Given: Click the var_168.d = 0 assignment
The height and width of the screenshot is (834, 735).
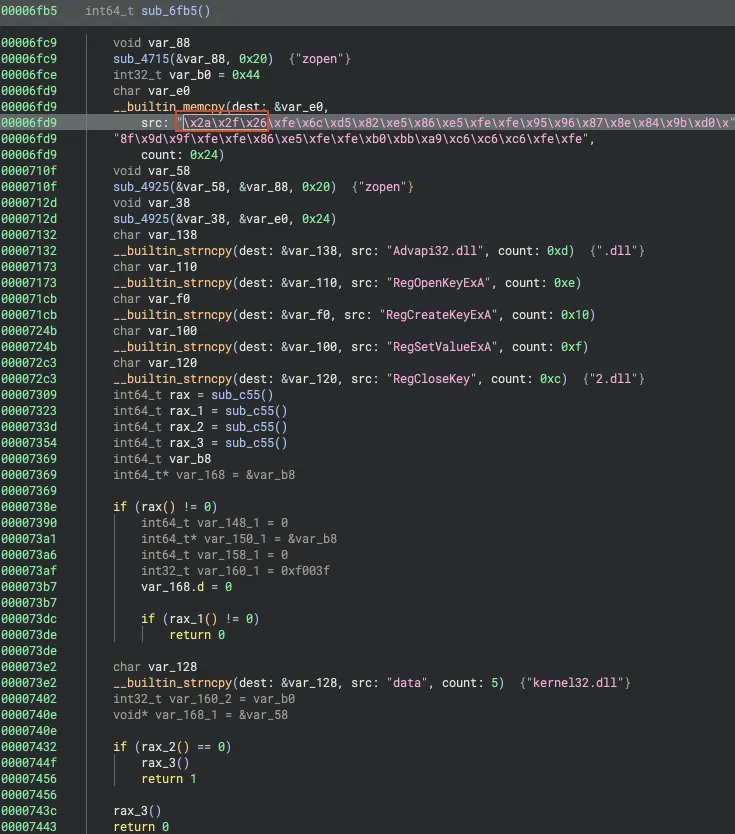Looking at the screenshot, I should [186, 587].
